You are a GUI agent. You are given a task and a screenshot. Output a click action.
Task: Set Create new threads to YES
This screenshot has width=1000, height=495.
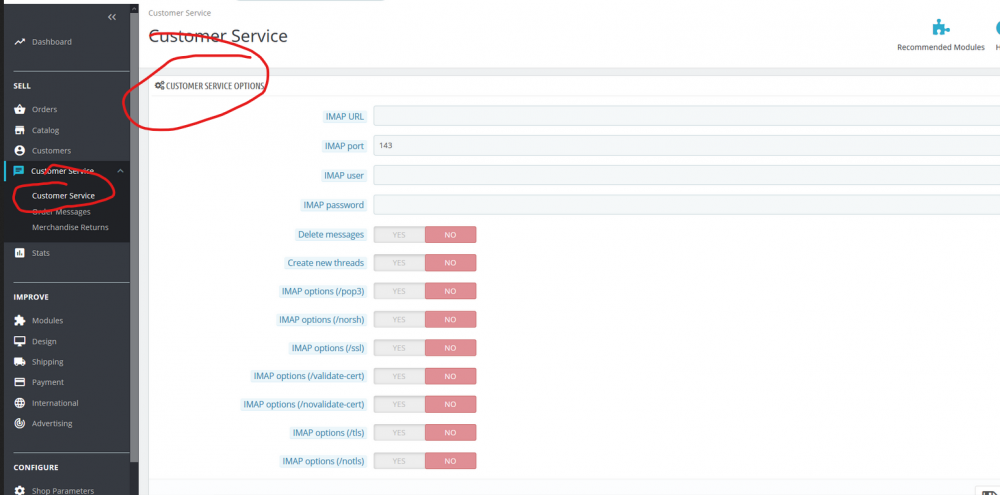click(399, 263)
